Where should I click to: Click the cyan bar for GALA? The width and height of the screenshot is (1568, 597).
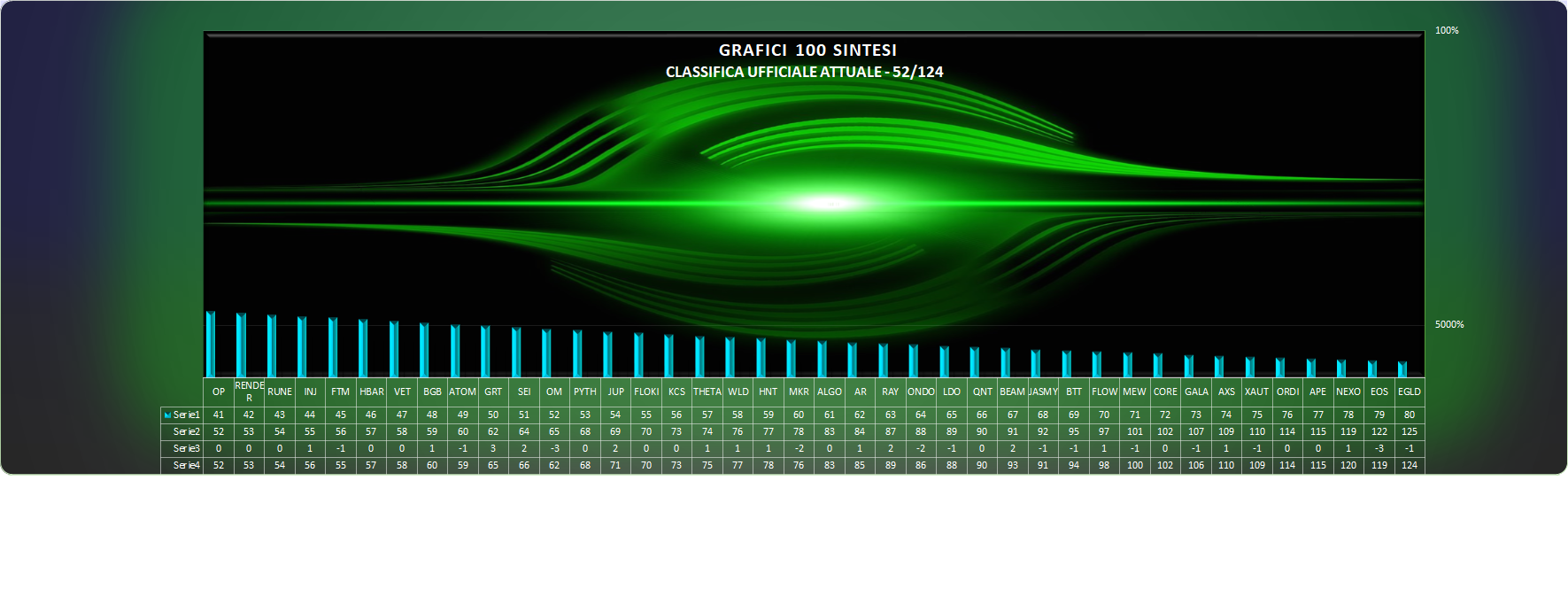point(1188,367)
